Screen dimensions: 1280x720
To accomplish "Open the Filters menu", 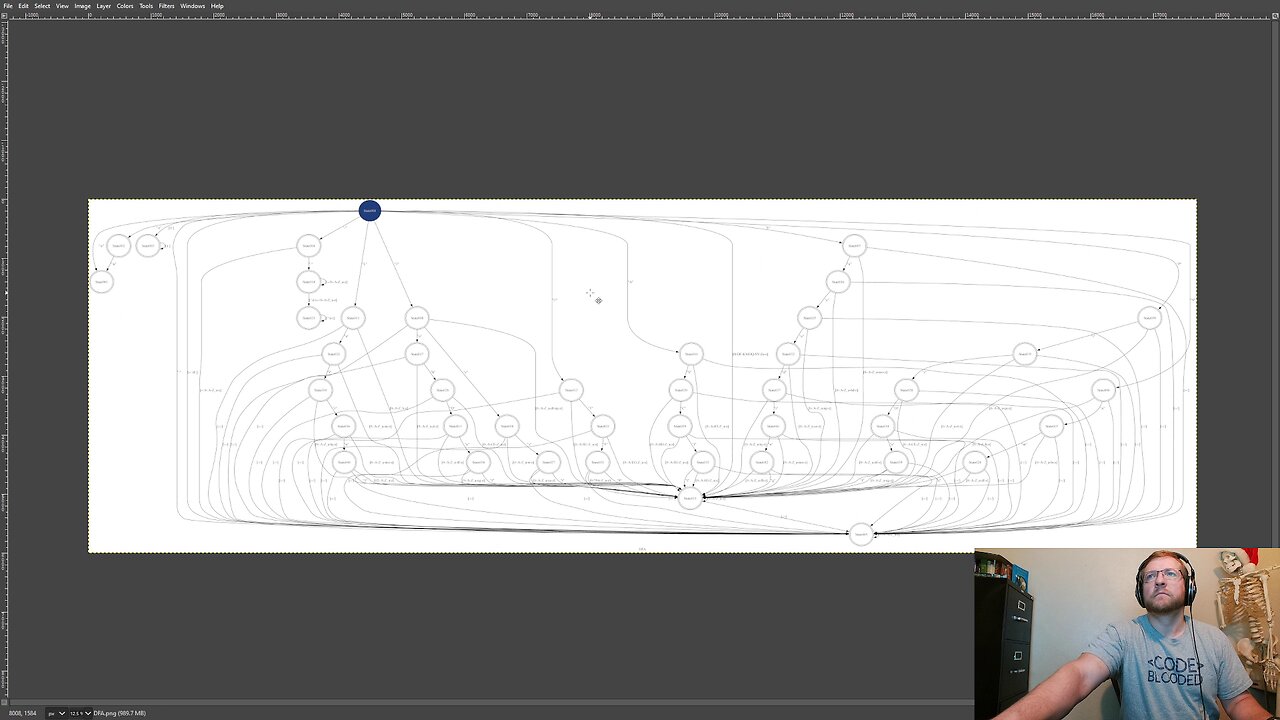I will pyautogui.click(x=167, y=6).
